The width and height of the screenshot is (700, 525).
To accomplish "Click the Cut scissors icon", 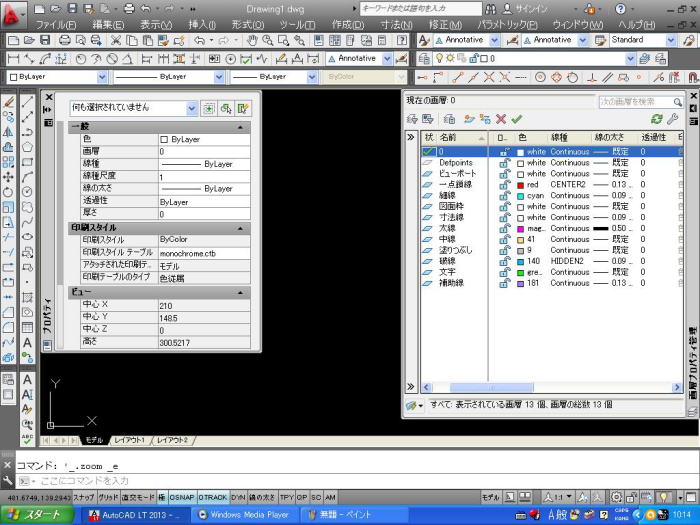I will pos(116,41).
